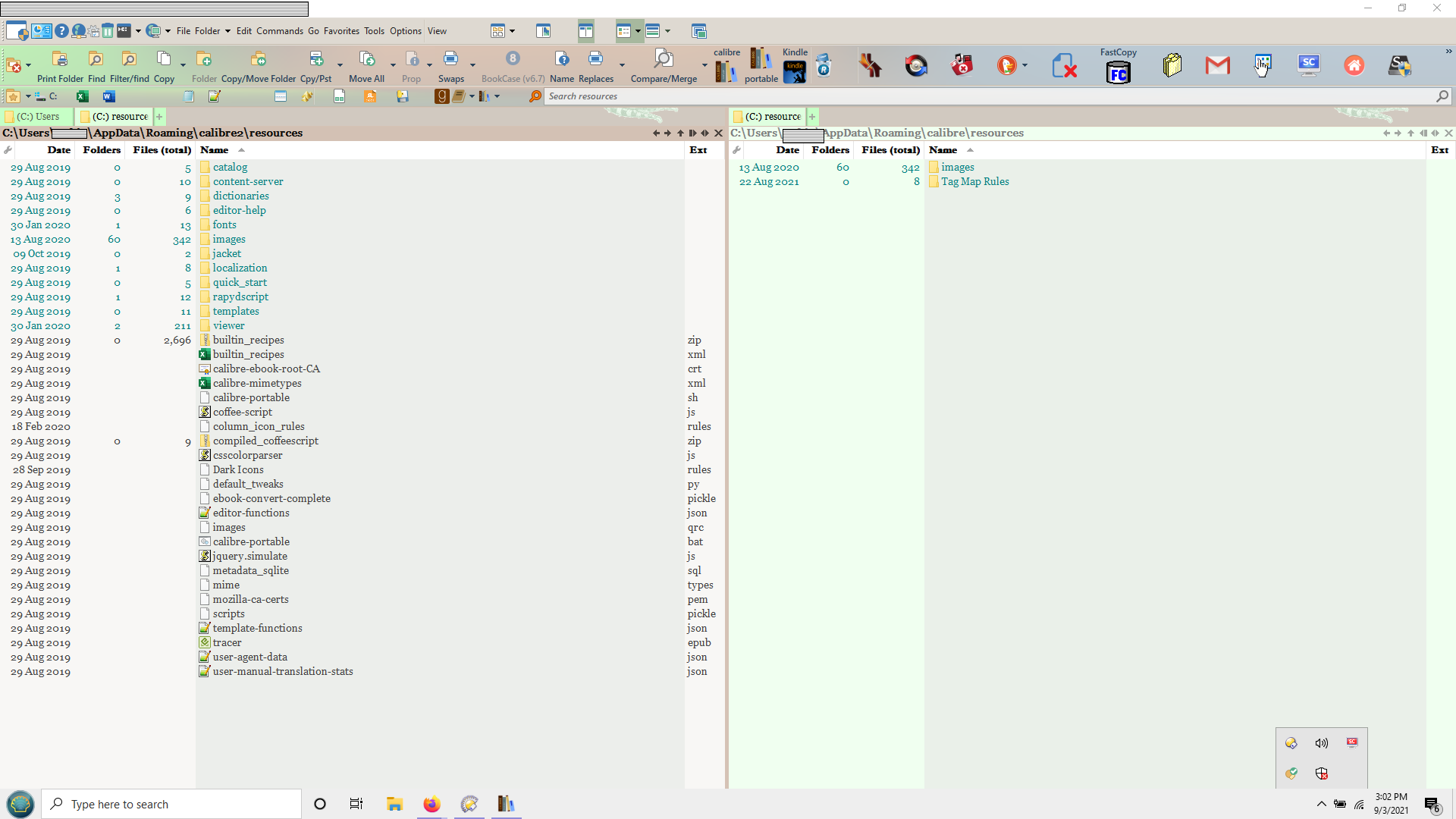
Task: Switch to the (C:) Users tab
Action: click(37, 116)
